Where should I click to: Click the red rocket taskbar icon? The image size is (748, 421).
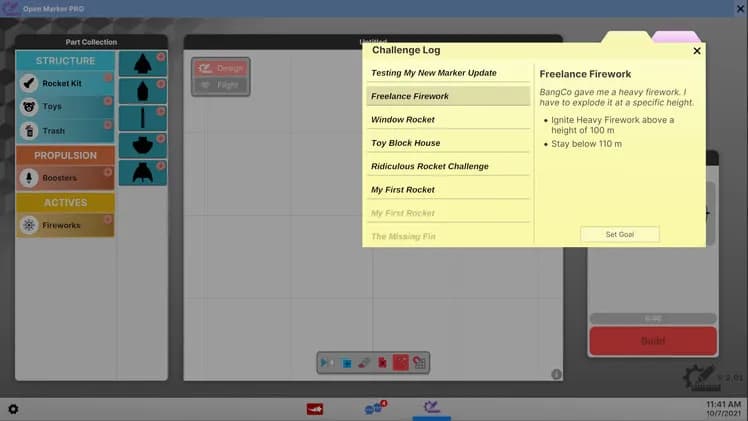[314, 408]
